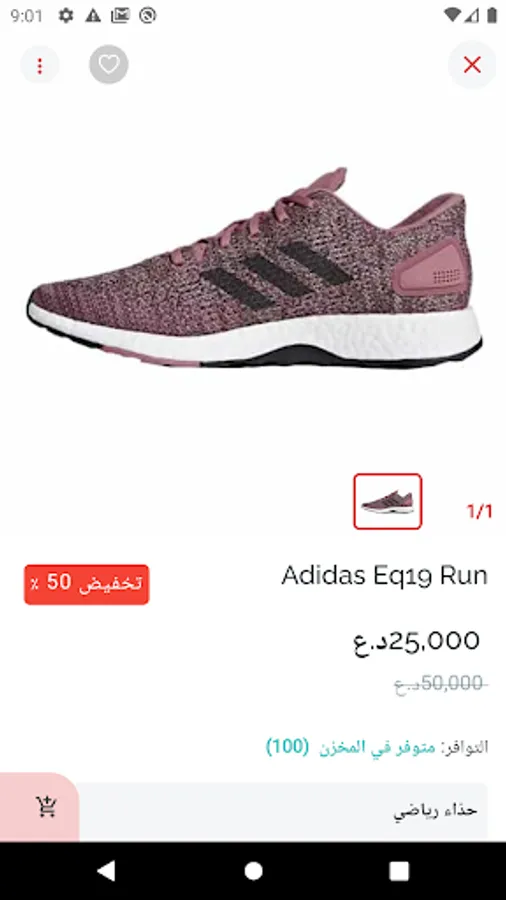The height and width of the screenshot is (900, 506).
Task: Tap the Android home circle button
Action: click(253, 871)
